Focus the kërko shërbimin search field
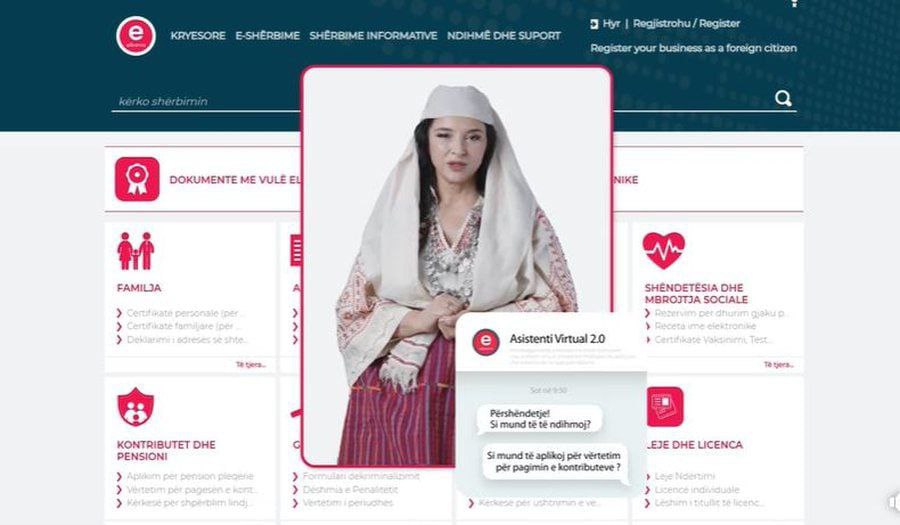 207,101
